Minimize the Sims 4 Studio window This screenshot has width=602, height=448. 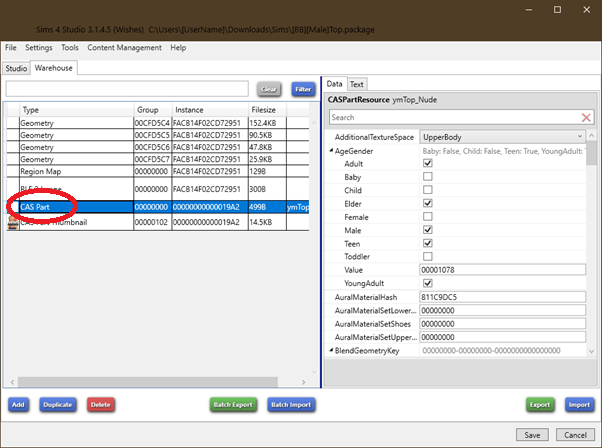click(529, 10)
